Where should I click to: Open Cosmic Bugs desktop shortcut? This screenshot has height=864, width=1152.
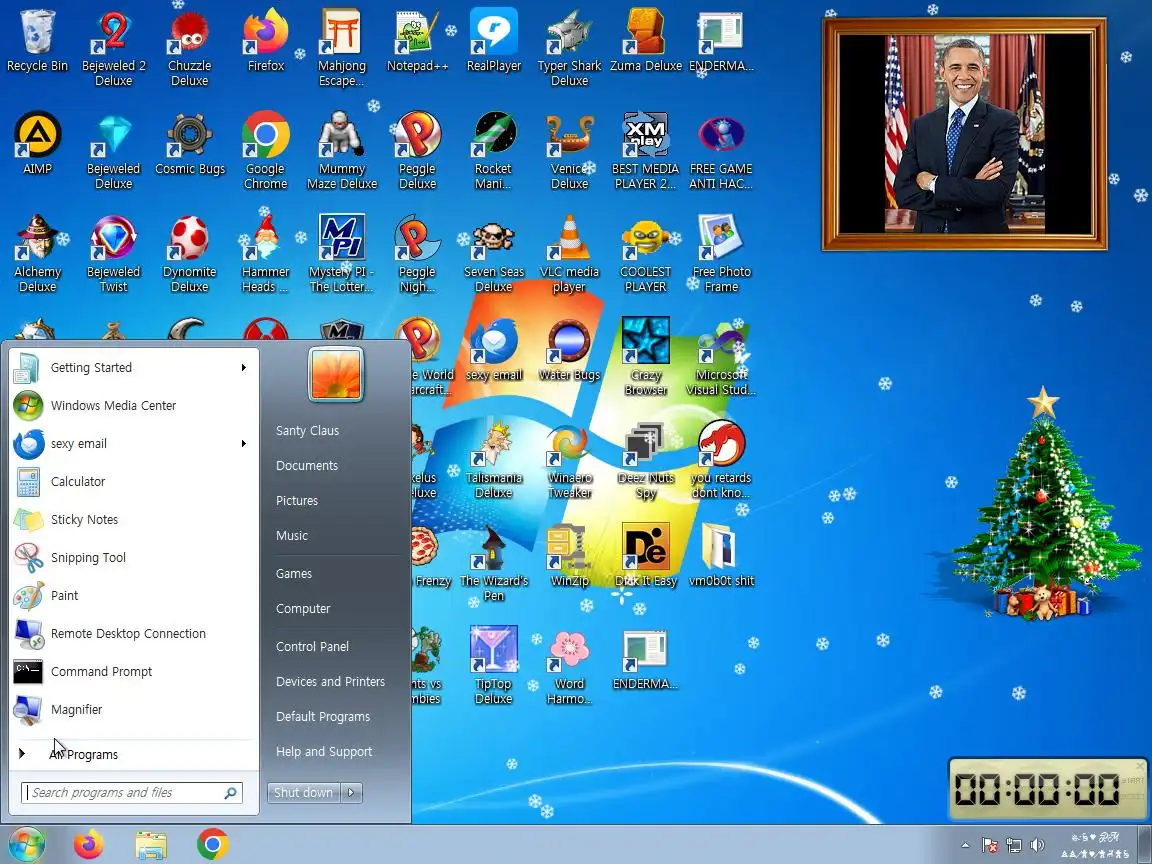190,143
